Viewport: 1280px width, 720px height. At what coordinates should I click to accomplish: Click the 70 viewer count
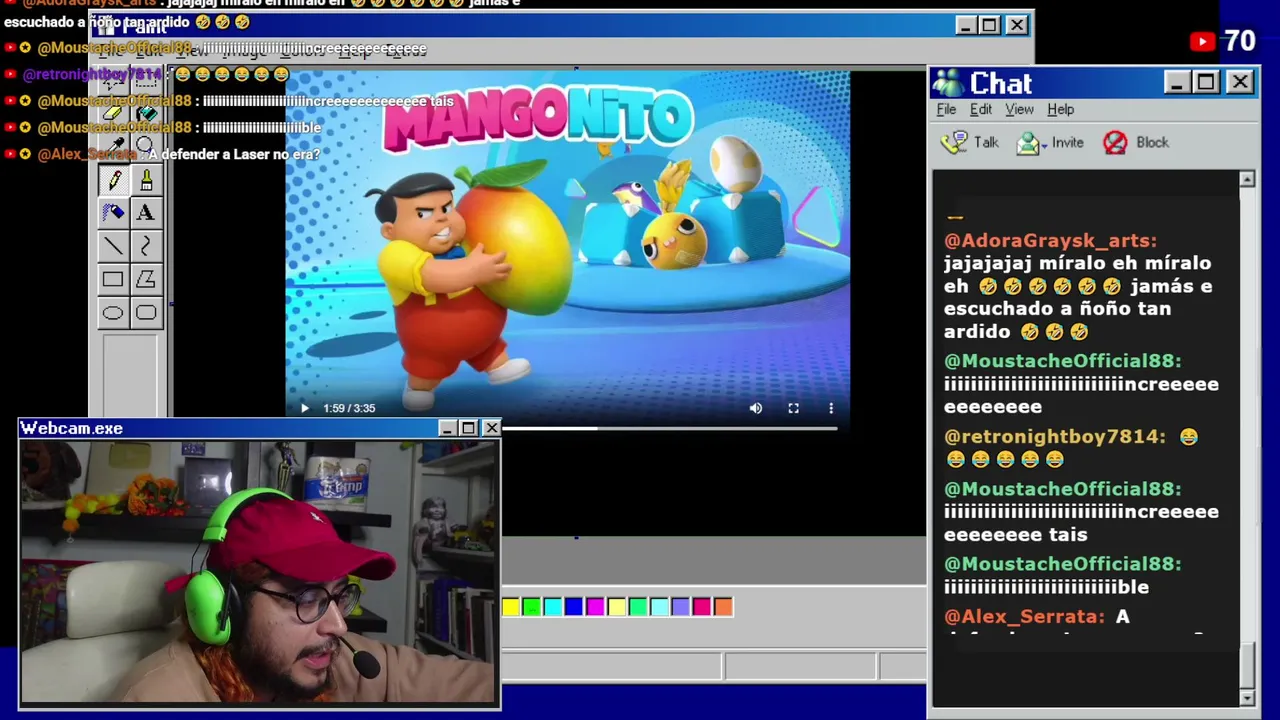pyautogui.click(x=1240, y=41)
